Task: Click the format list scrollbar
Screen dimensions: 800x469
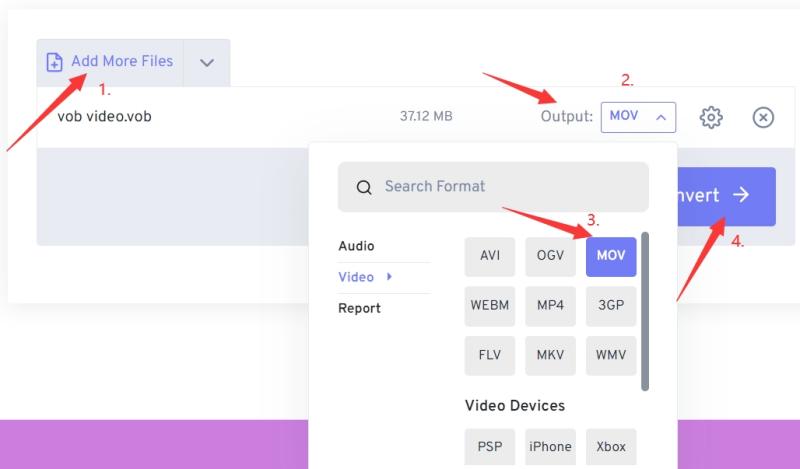Action: pyautogui.click(x=645, y=311)
